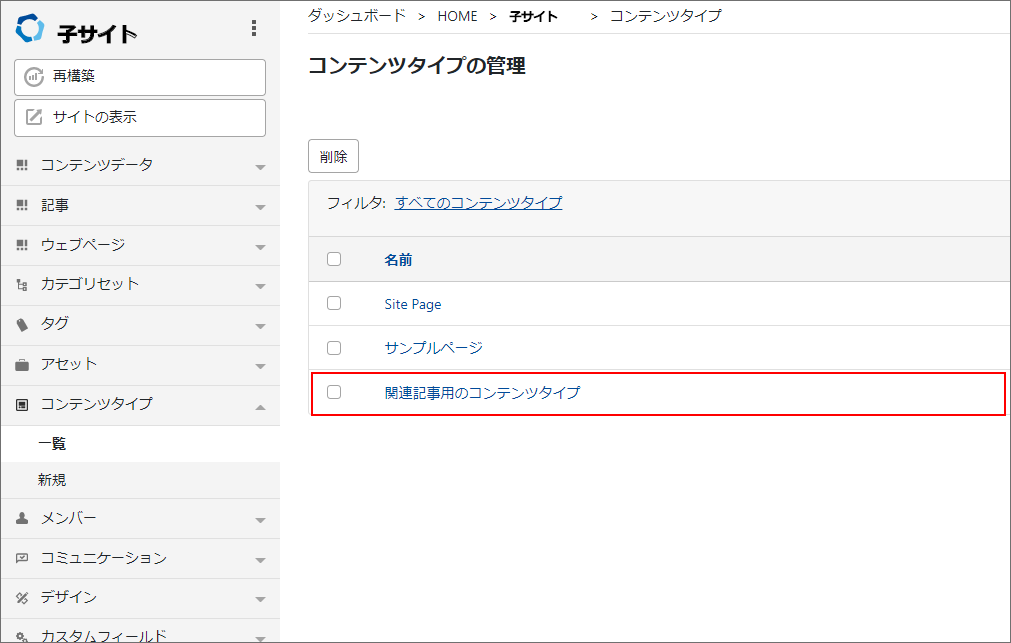Click the 再構築 rebuild icon

click(x=34, y=77)
